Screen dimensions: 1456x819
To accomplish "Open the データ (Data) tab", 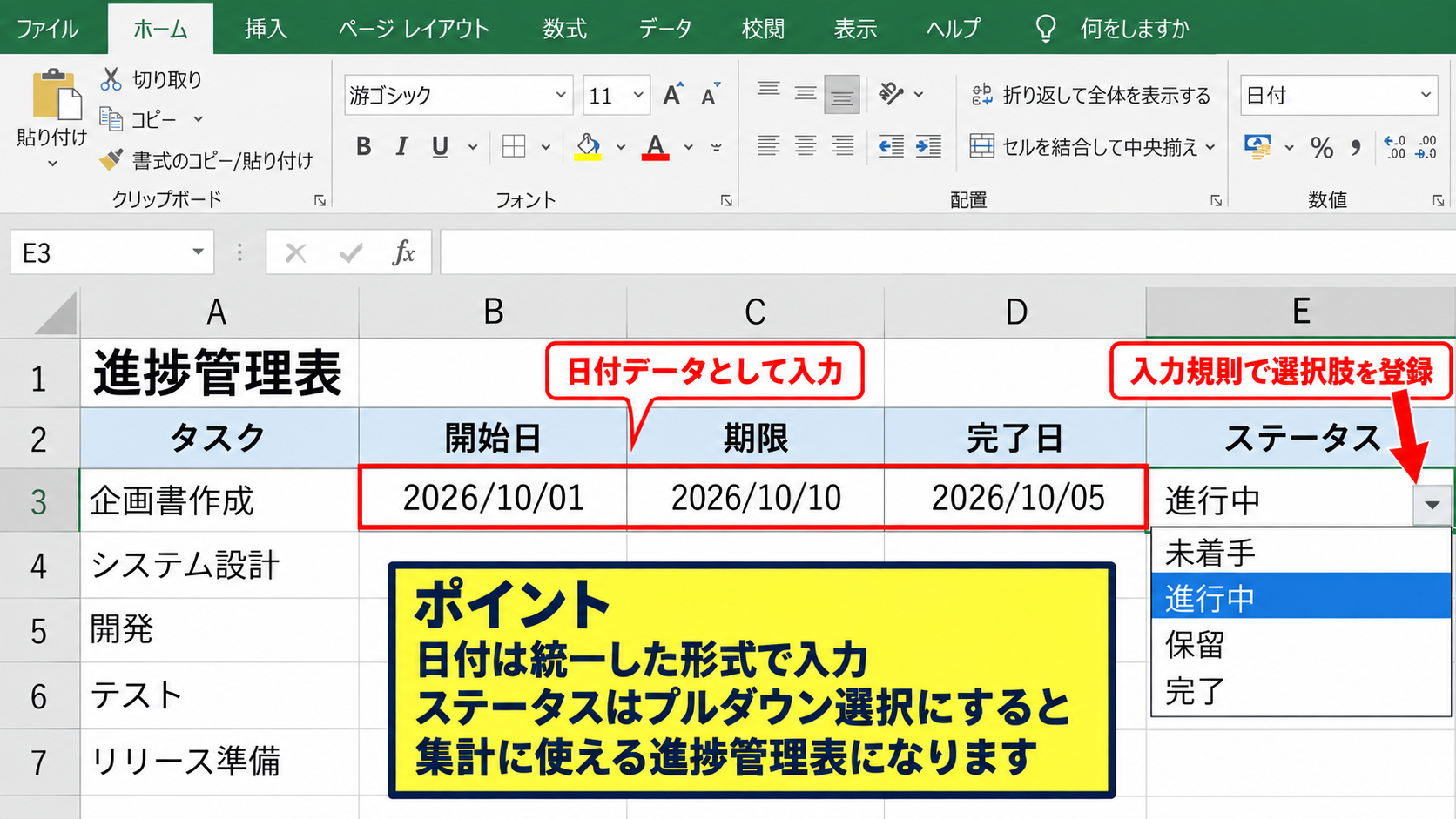I will [665, 29].
